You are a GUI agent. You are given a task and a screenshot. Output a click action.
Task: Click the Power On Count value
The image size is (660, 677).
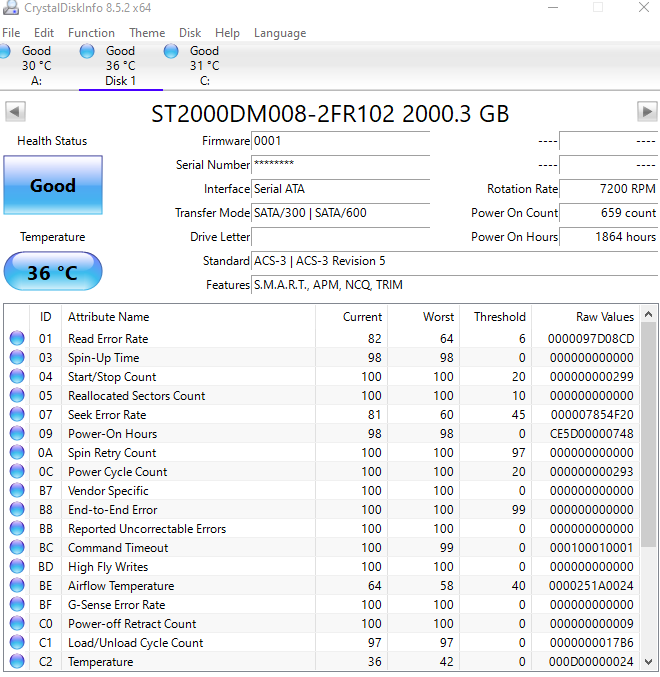(608, 213)
